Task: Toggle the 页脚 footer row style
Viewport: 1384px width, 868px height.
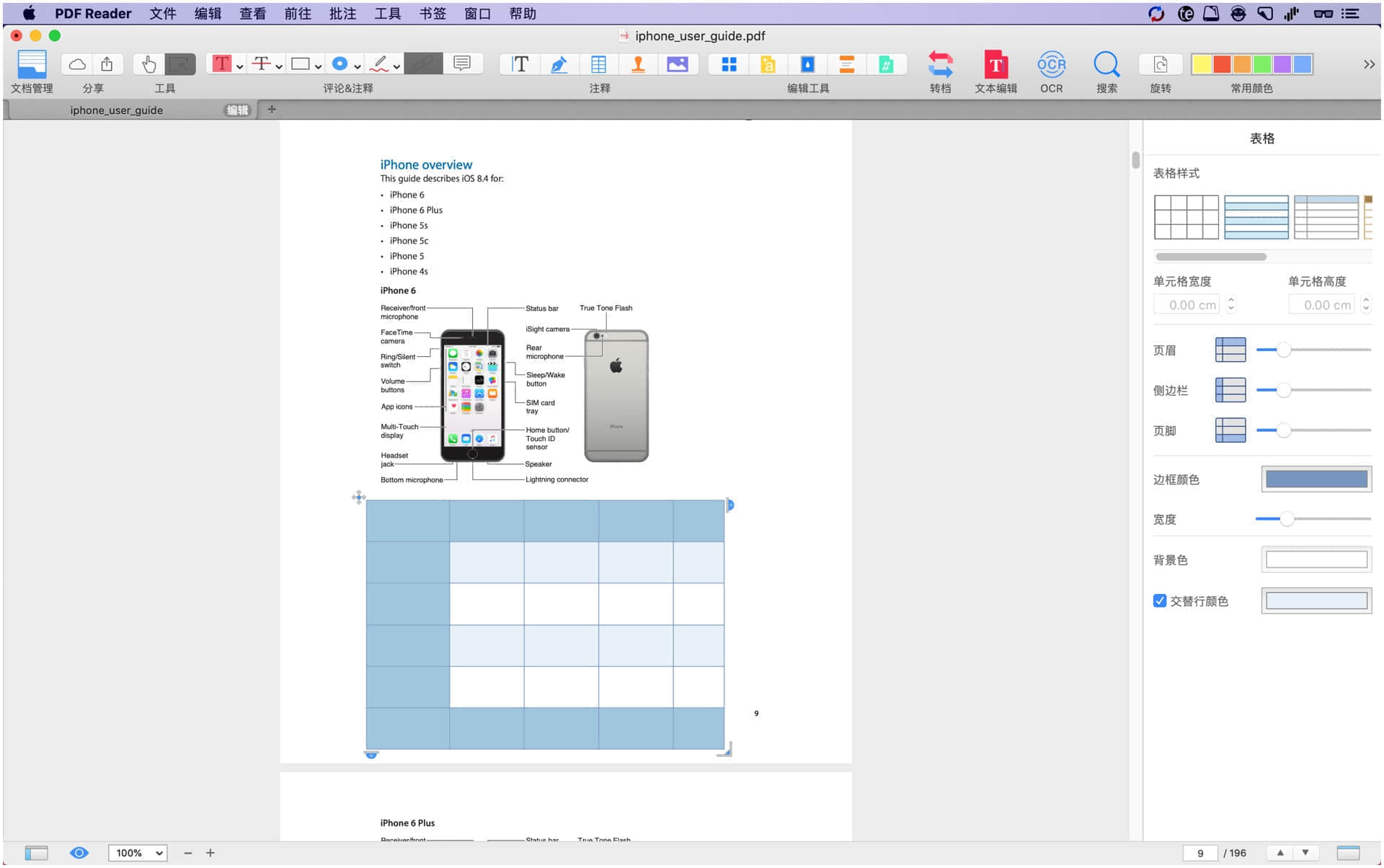Action: tap(1230, 430)
